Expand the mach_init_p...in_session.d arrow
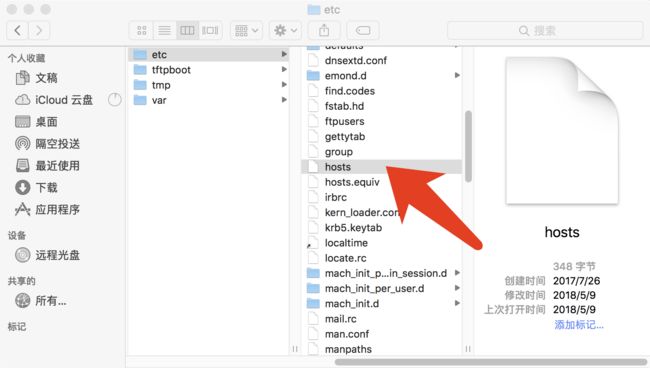 pos(457,273)
